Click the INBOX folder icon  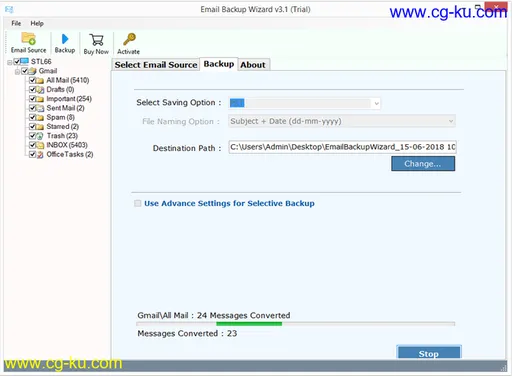[40, 145]
